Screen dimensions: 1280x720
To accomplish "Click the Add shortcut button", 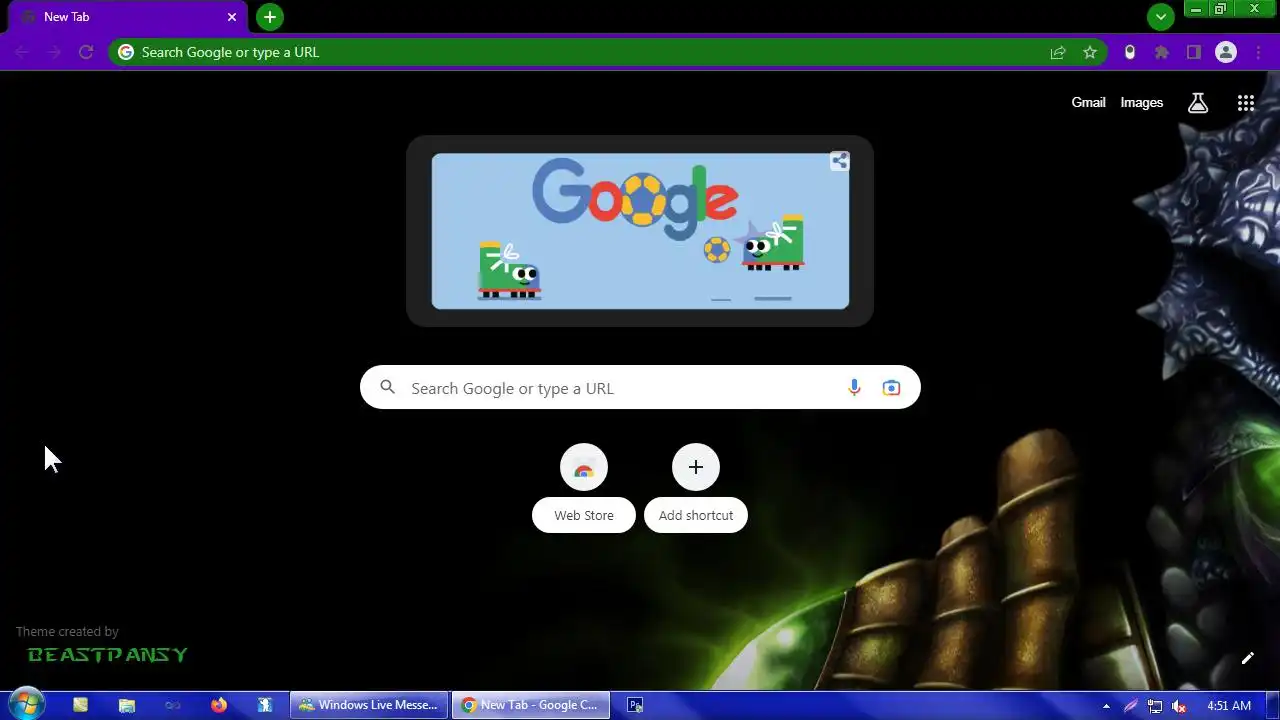I will tap(696, 488).
